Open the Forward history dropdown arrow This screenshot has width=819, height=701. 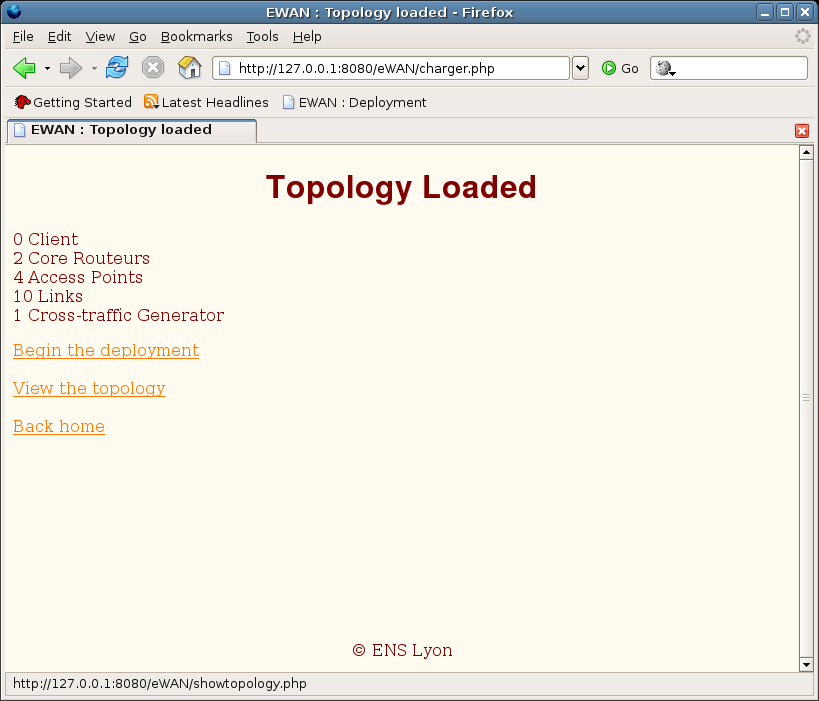point(94,68)
